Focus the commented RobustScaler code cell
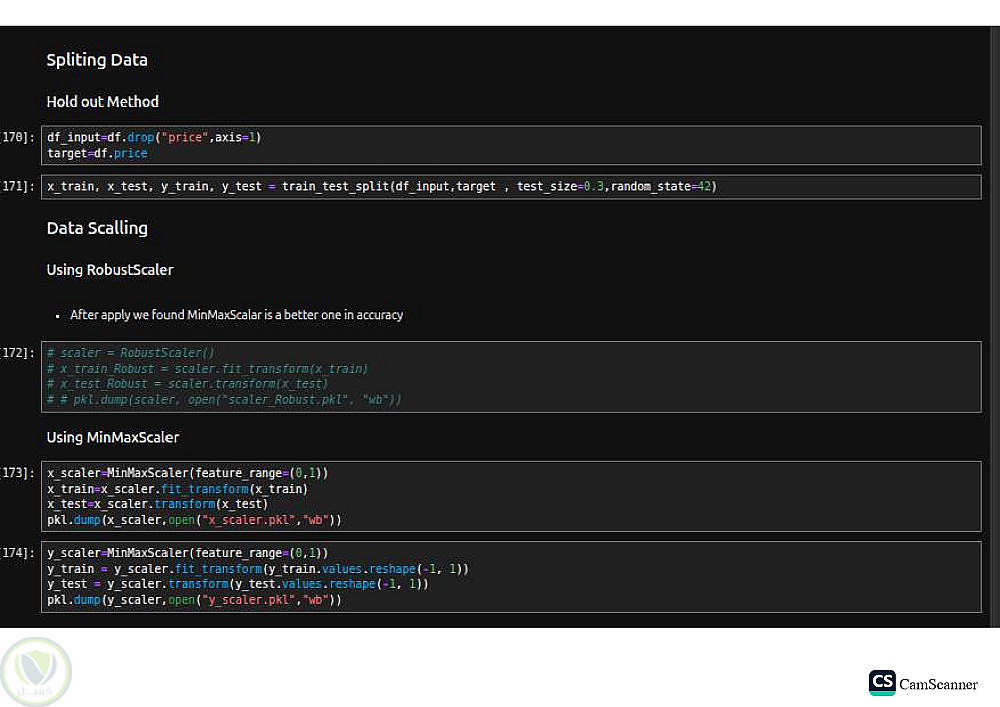This screenshot has width=1000, height=707. (x=510, y=376)
